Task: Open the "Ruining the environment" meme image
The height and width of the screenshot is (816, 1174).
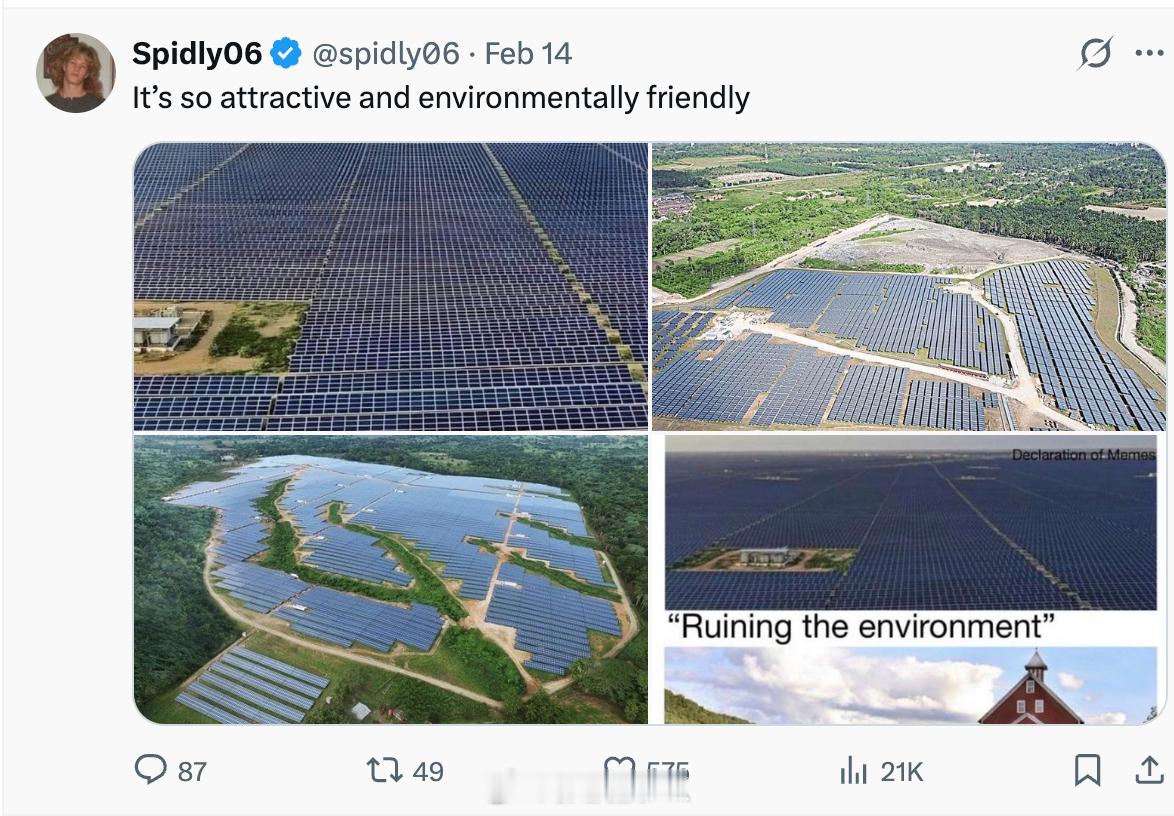Action: tap(909, 579)
